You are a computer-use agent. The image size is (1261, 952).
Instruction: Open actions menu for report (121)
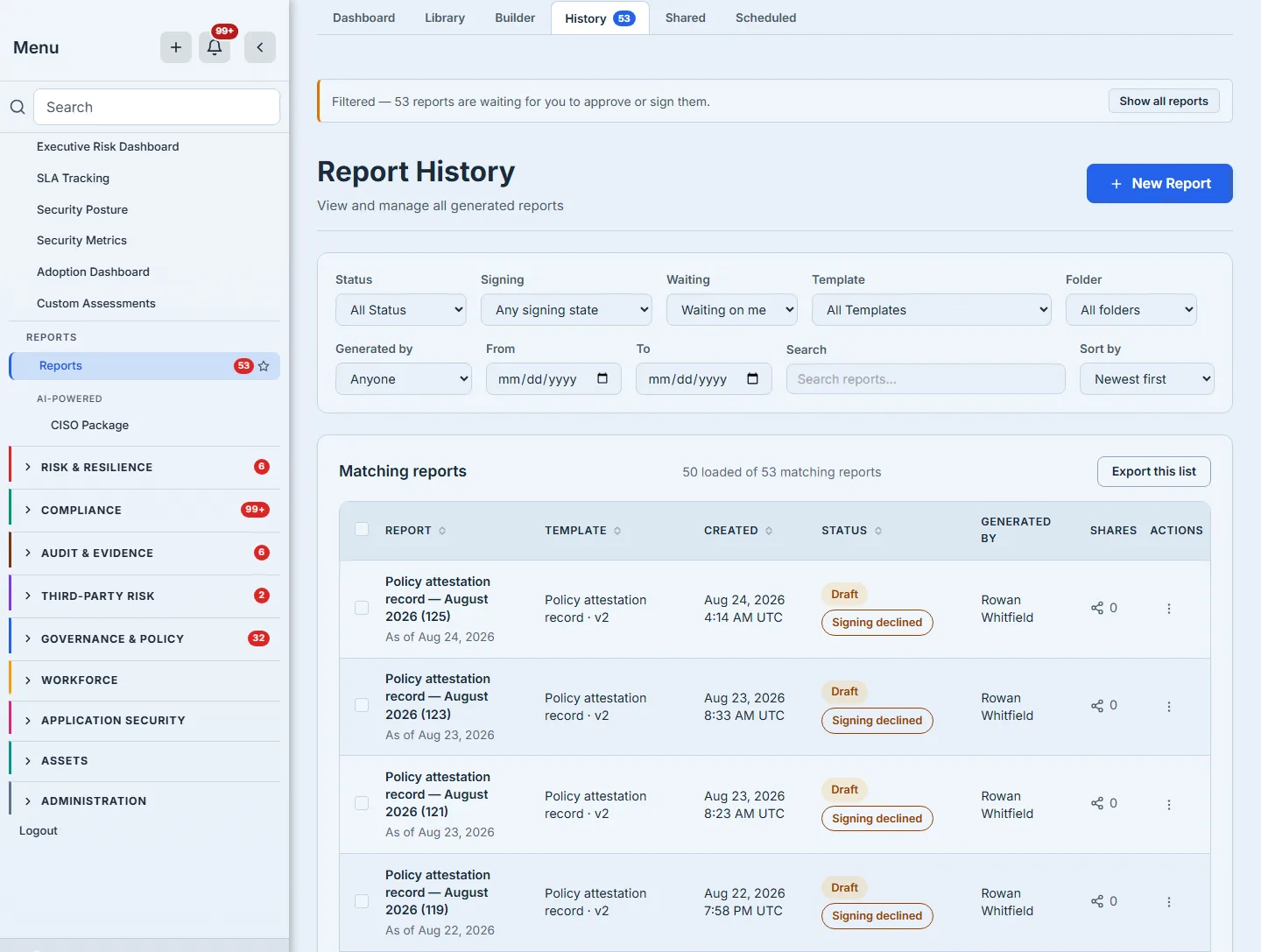(1169, 804)
